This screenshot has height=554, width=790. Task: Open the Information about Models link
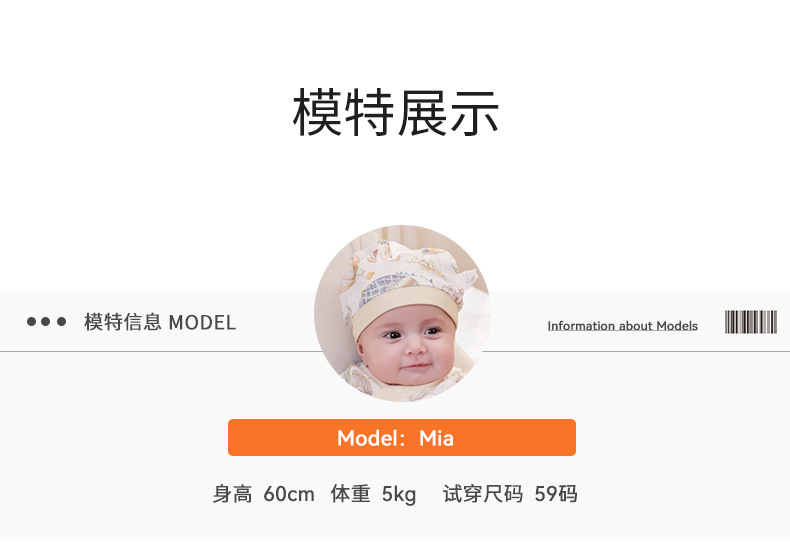(x=622, y=326)
